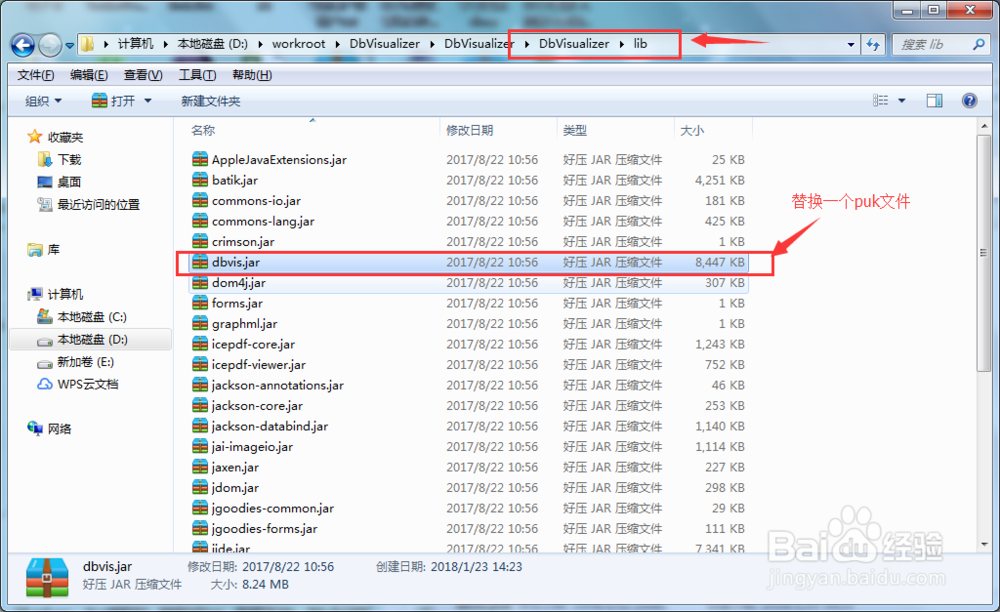Expand the arrow after workroot breadcrumb
The image size is (1000, 612).
(337, 44)
